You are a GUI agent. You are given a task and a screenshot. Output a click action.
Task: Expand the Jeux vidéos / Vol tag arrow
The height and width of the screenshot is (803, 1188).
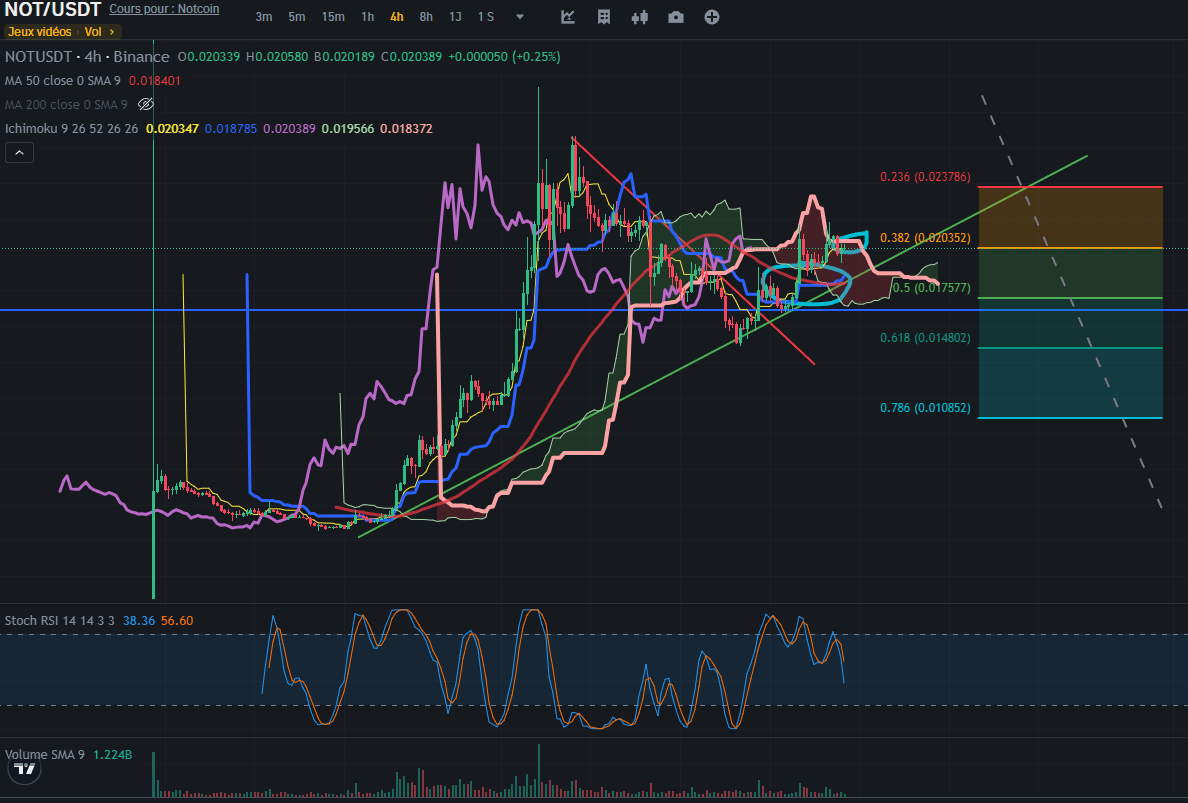click(x=112, y=32)
